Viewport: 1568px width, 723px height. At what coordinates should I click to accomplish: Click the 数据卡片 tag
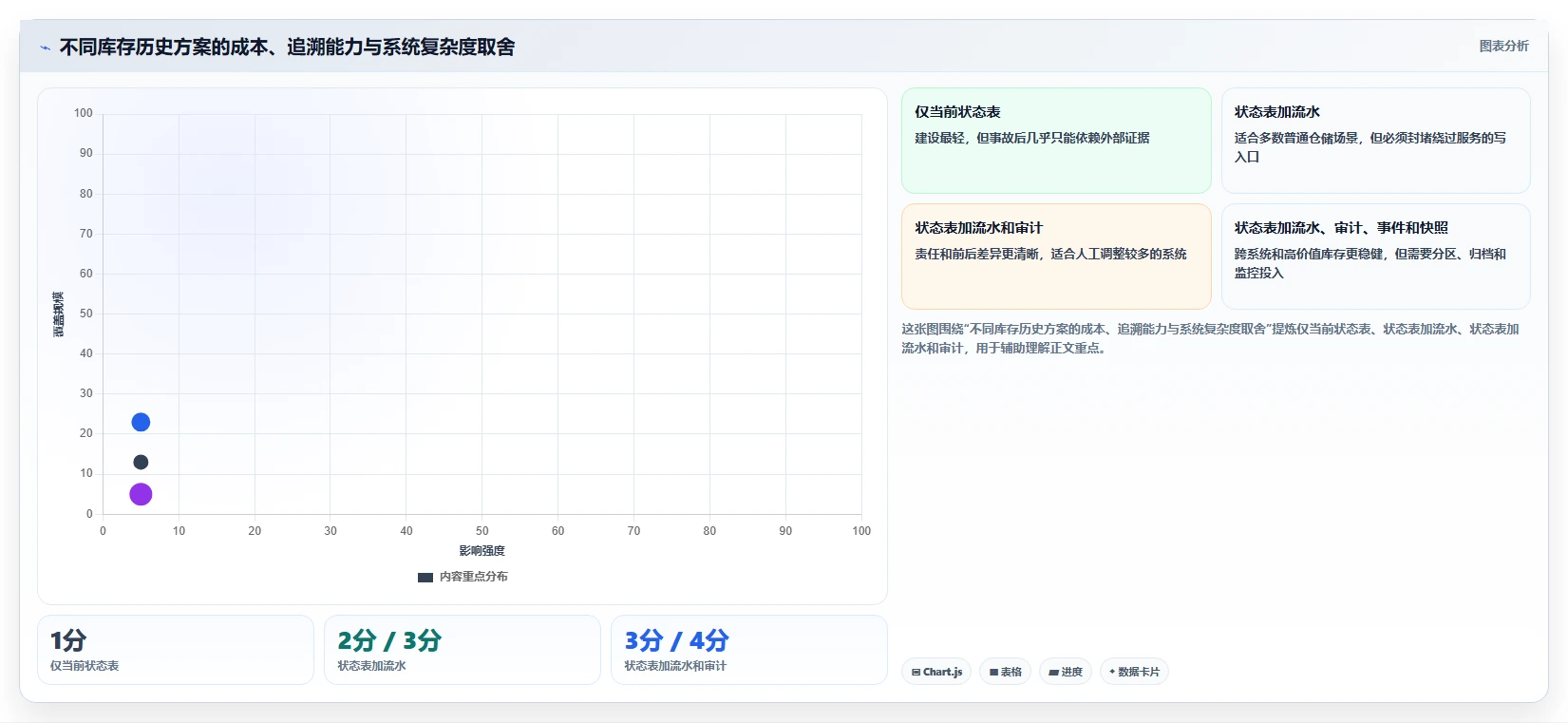1134,672
